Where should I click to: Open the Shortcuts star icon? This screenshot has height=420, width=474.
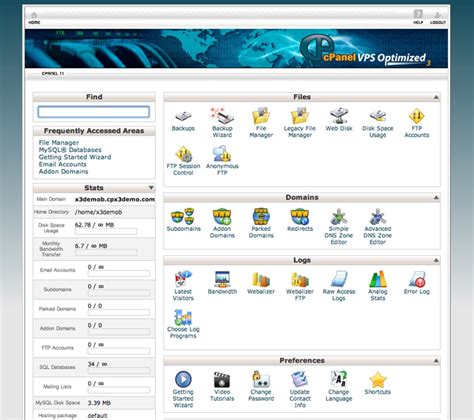click(x=378, y=383)
